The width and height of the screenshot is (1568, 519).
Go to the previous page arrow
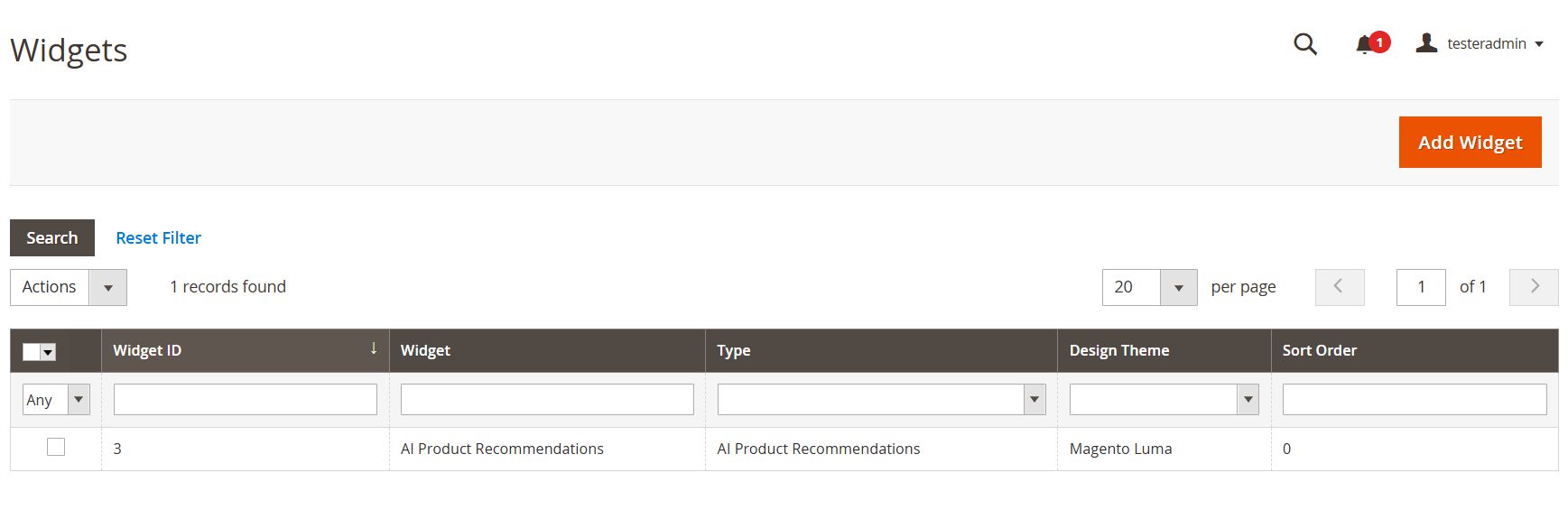point(1340,287)
